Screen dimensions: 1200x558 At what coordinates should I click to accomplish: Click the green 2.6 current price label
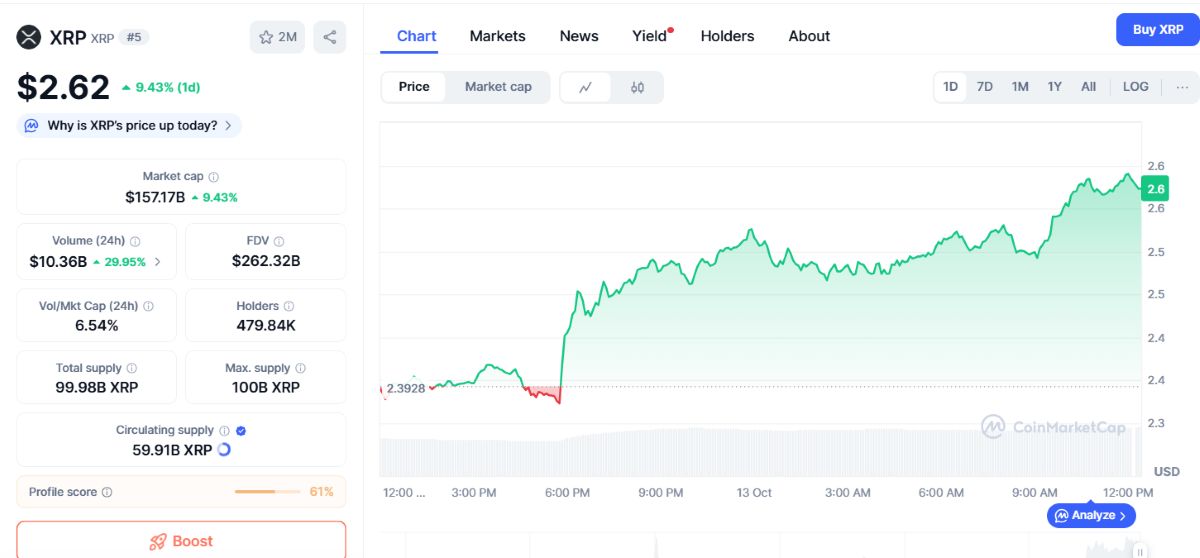click(x=1156, y=188)
